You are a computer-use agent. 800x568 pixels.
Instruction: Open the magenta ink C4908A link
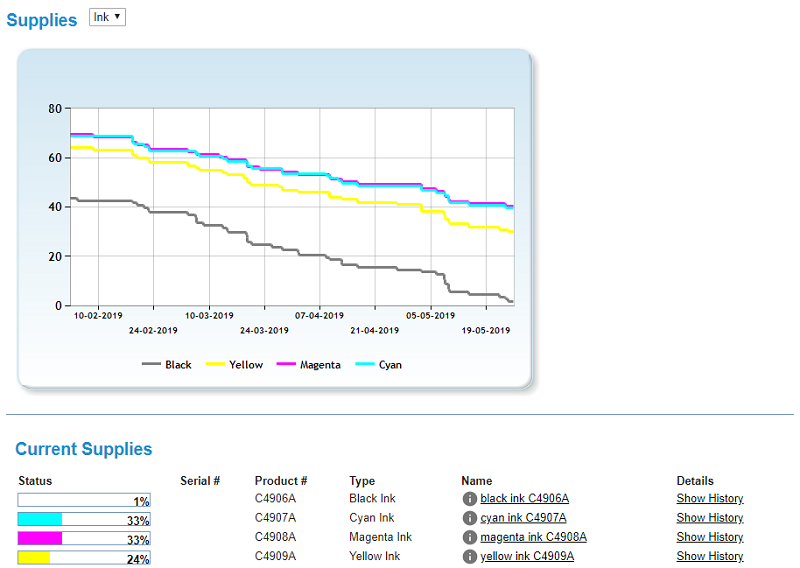(x=533, y=537)
